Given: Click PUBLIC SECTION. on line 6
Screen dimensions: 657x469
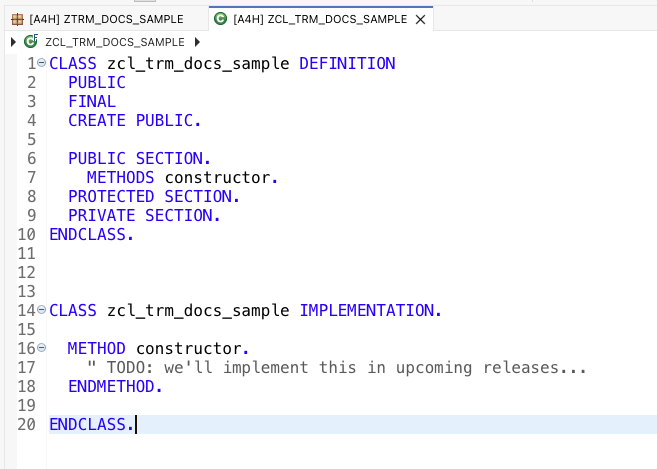Looking at the screenshot, I should click(x=139, y=158).
